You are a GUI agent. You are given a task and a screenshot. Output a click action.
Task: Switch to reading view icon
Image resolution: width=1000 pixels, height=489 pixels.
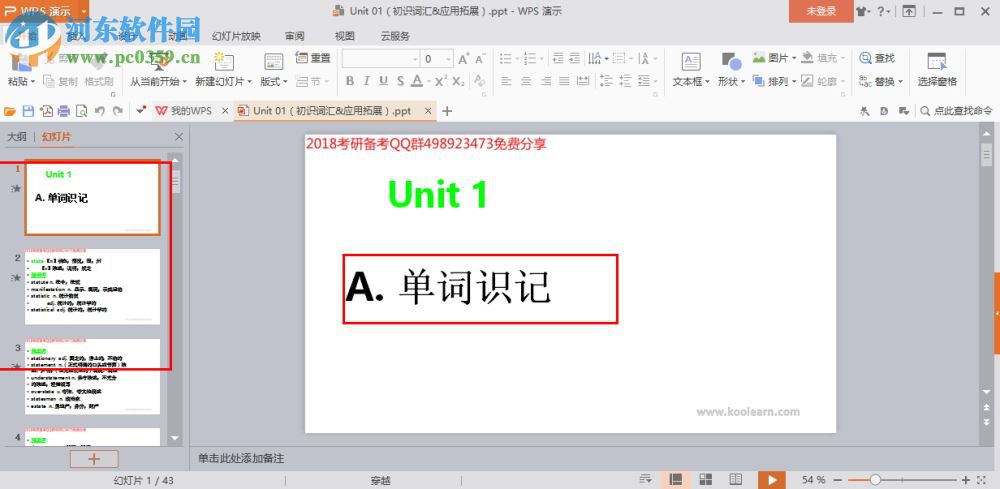(735, 479)
